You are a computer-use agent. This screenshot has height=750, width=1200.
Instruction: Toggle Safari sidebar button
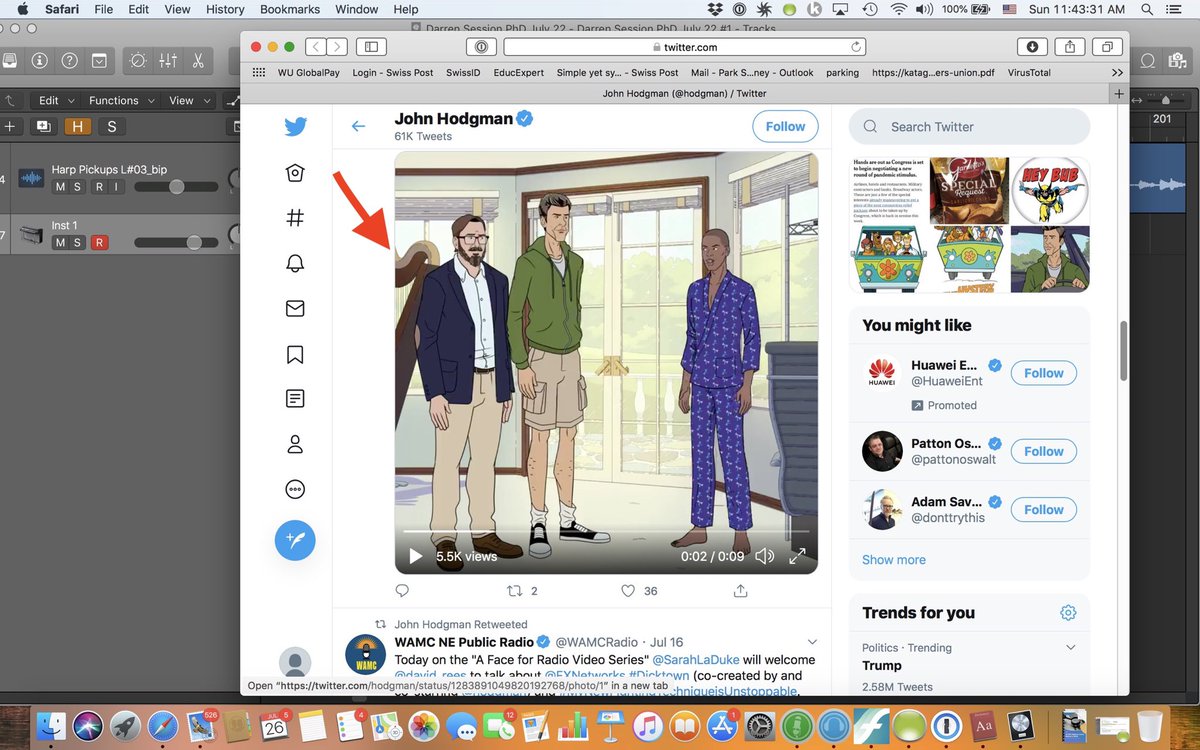[x=371, y=47]
